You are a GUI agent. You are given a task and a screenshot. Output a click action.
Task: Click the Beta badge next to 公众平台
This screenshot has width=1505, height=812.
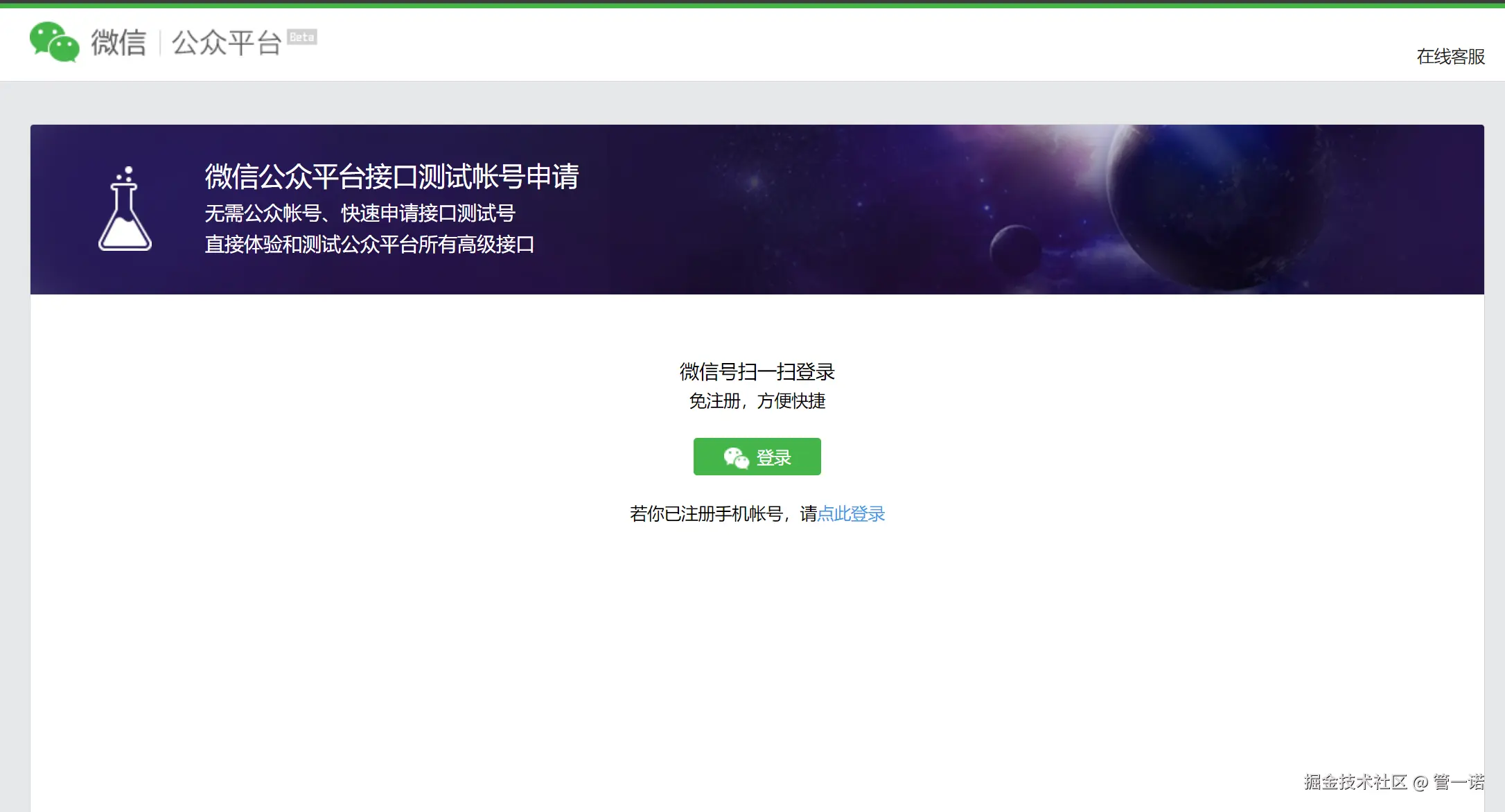pyautogui.click(x=302, y=37)
